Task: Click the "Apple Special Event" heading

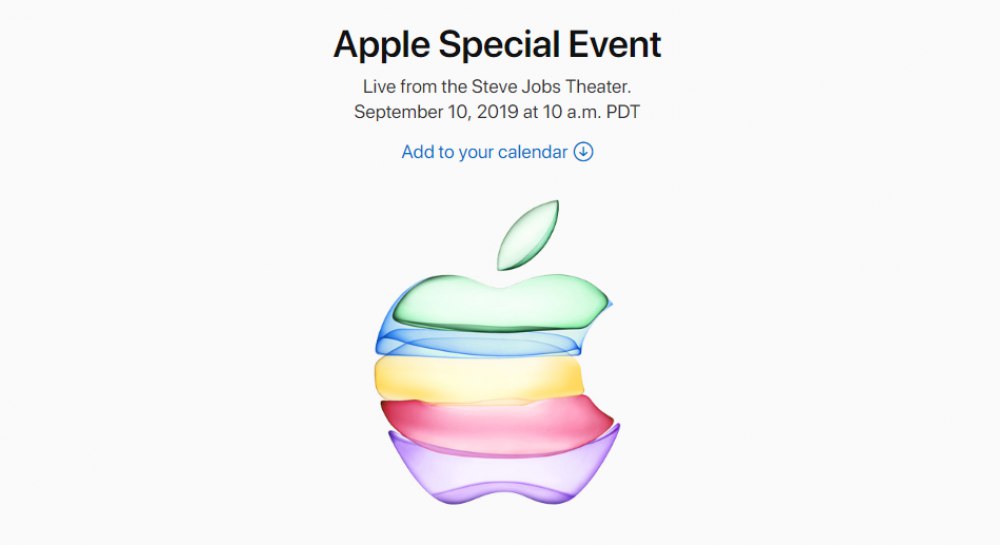Action: point(497,44)
